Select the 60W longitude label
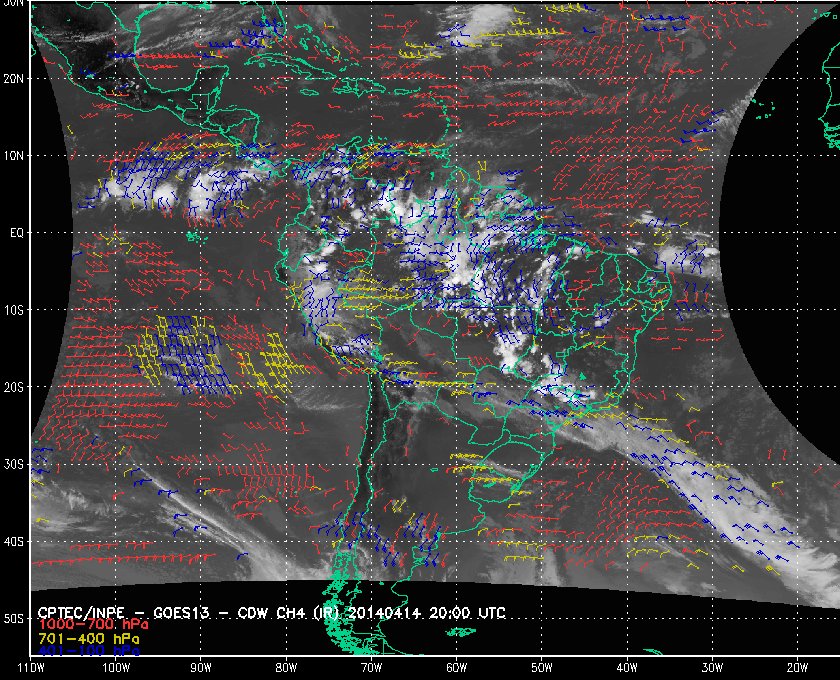840x680 pixels. coord(456,668)
